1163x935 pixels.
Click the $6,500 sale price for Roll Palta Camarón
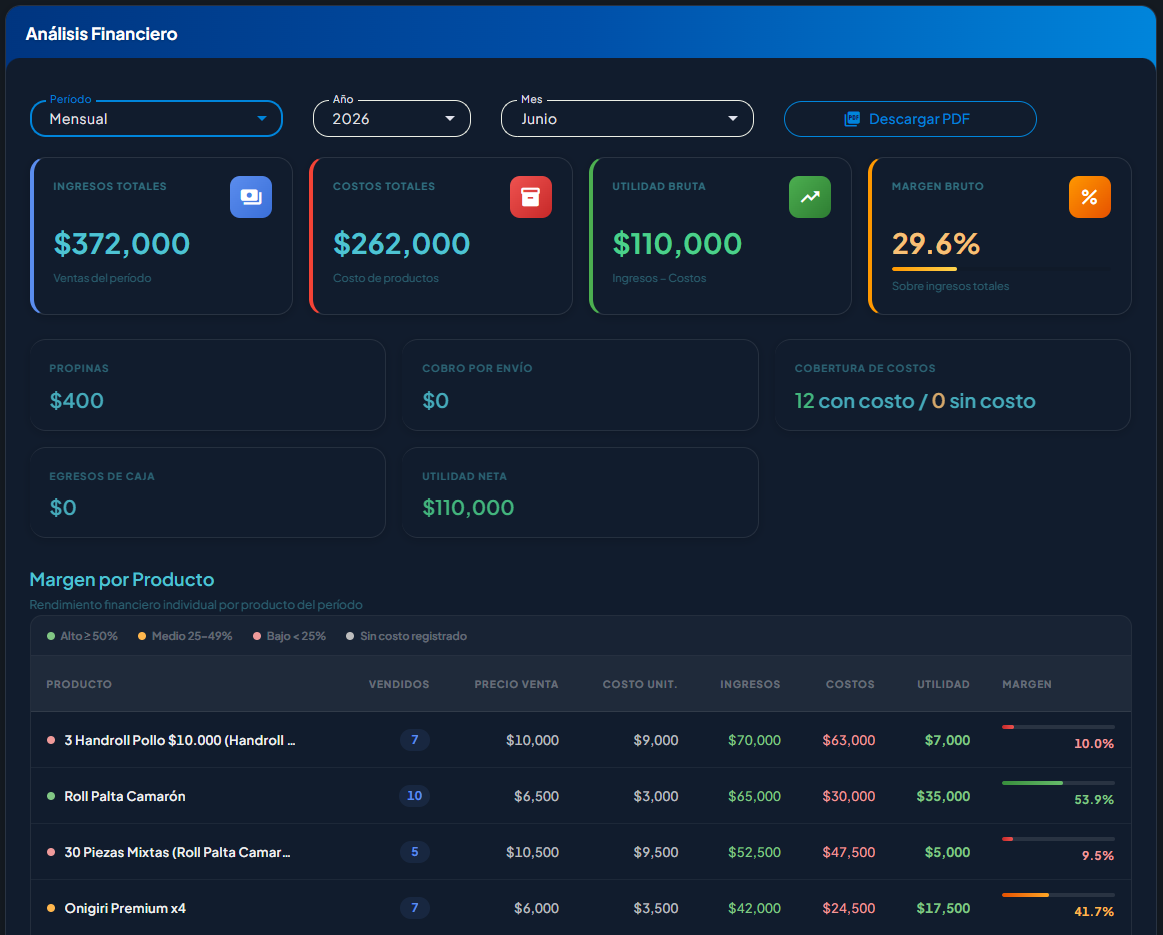[x=536, y=796]
